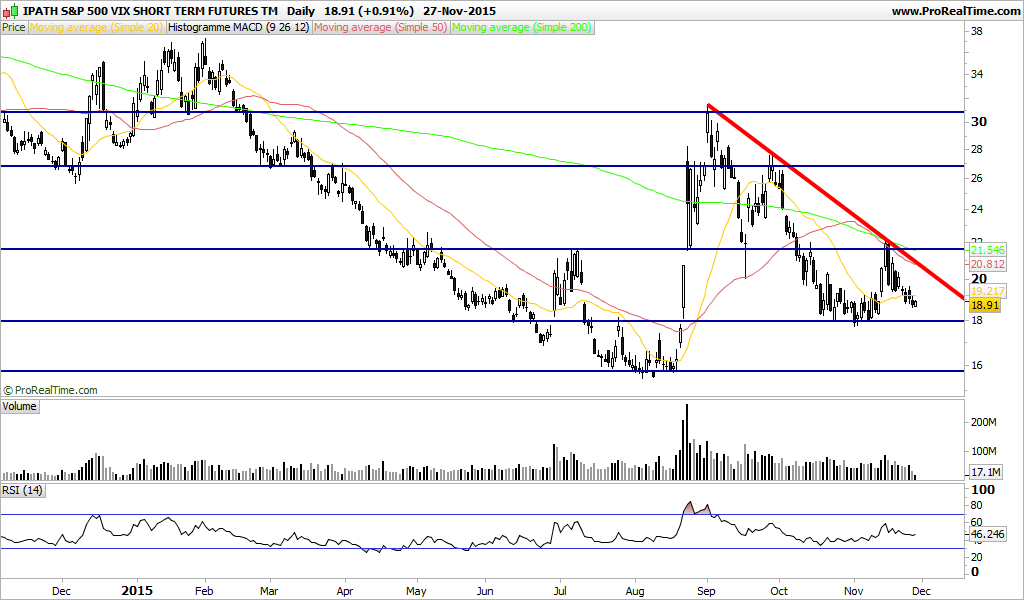1024x600 pixels.
Task: Click the Sep label on time axis
Action: pyautogui.click(x=707, y=591)
